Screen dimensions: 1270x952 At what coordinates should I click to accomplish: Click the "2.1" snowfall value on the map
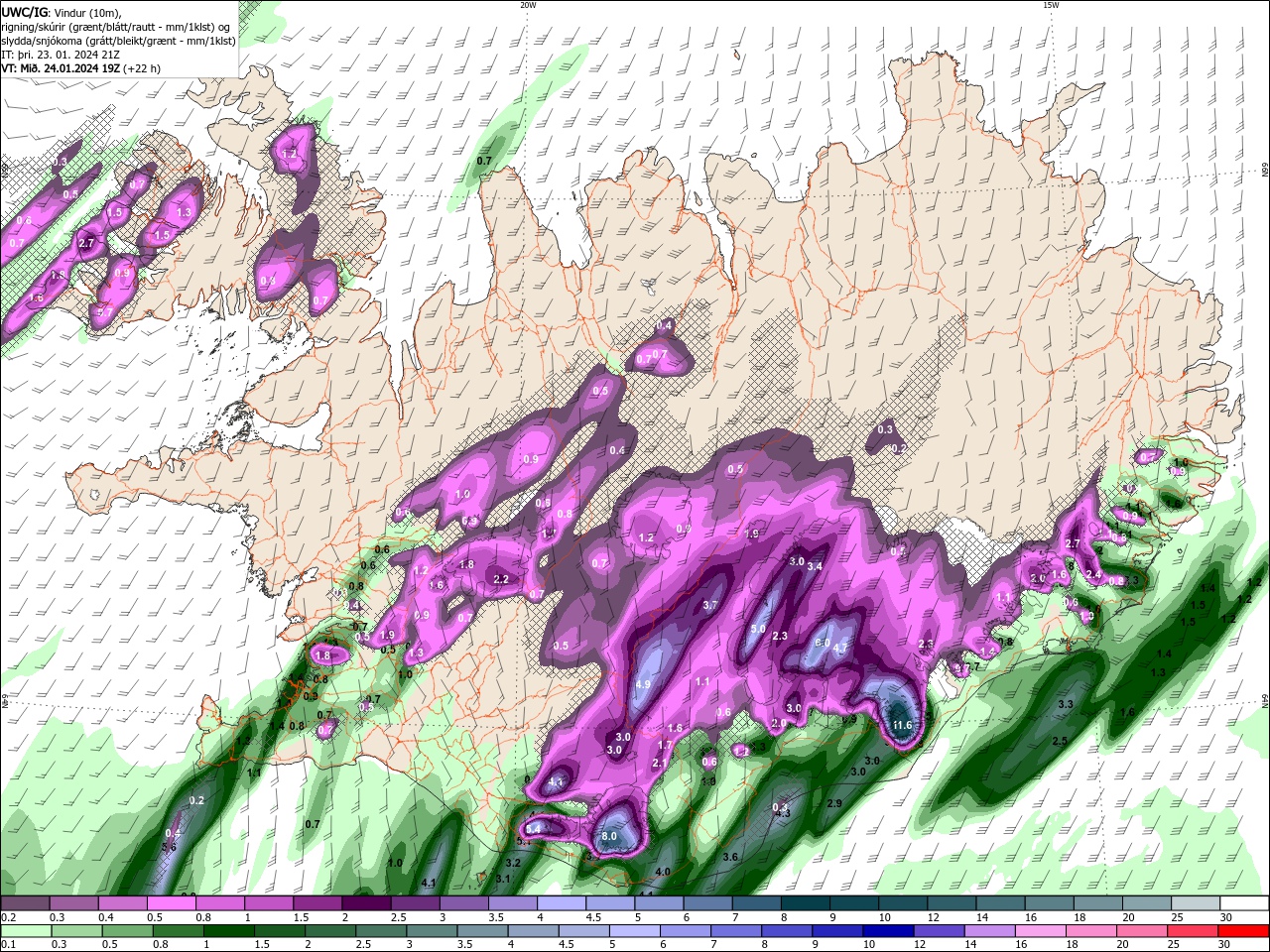pyautogui.click(x=660, y=763)
